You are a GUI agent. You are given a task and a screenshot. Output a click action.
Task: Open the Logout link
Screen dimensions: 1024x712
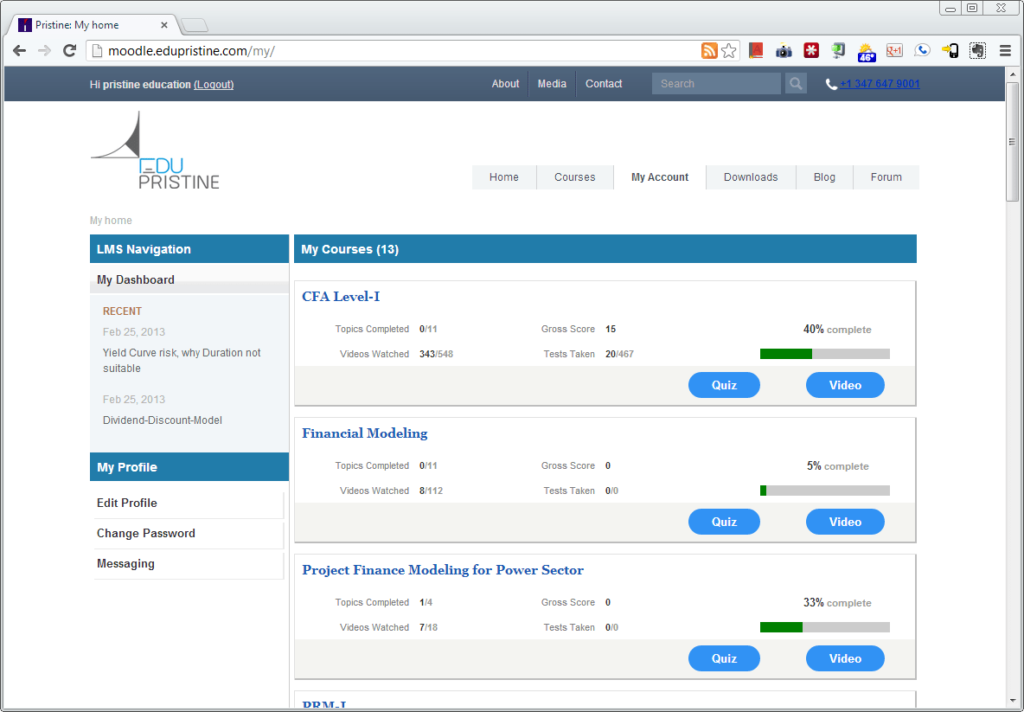(213, 84)
